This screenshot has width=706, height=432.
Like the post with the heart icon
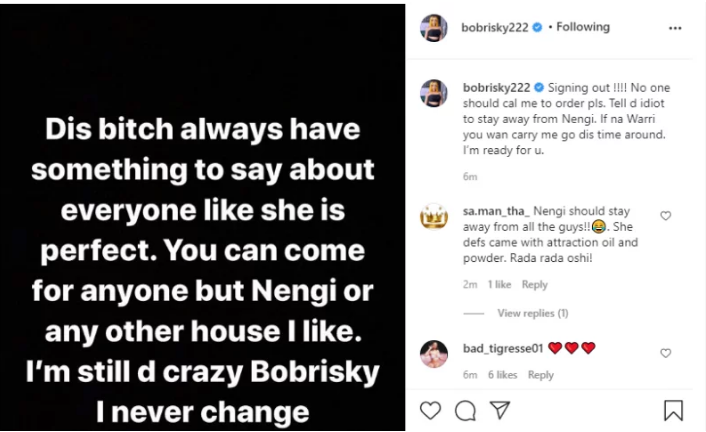(431, 410)
